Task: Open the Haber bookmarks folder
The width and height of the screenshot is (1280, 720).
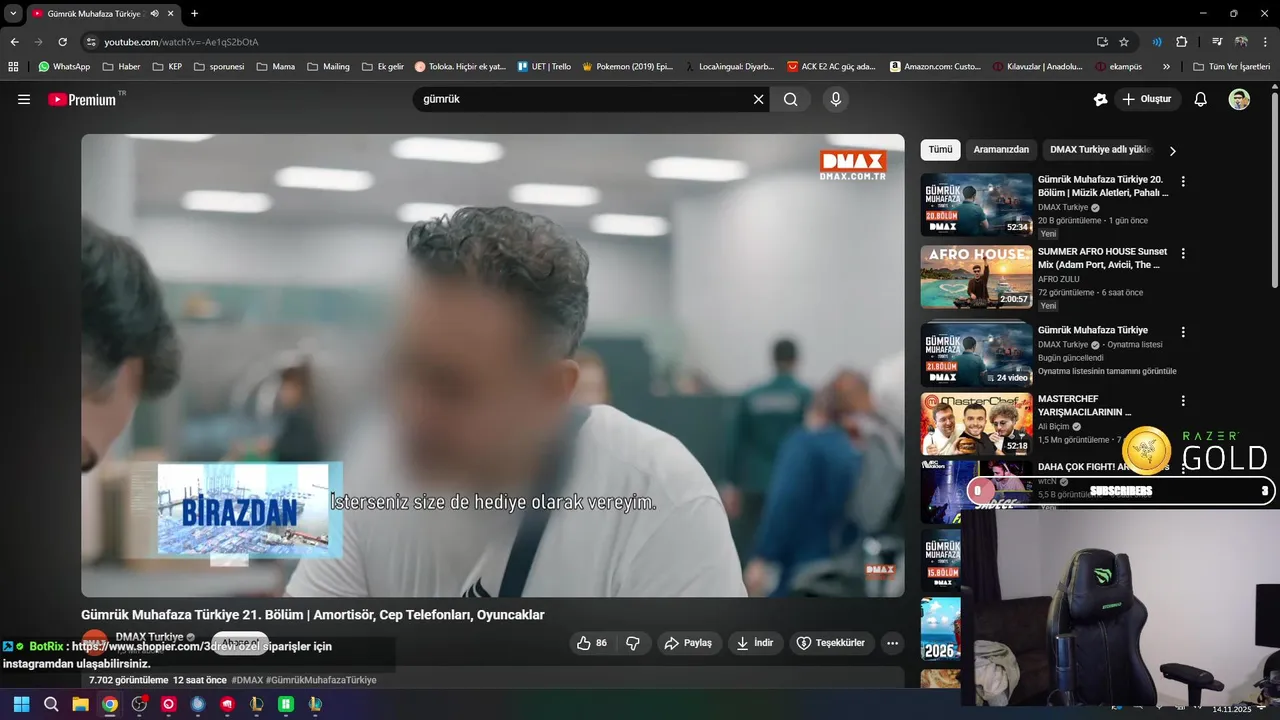Action: tap(120, 67)
